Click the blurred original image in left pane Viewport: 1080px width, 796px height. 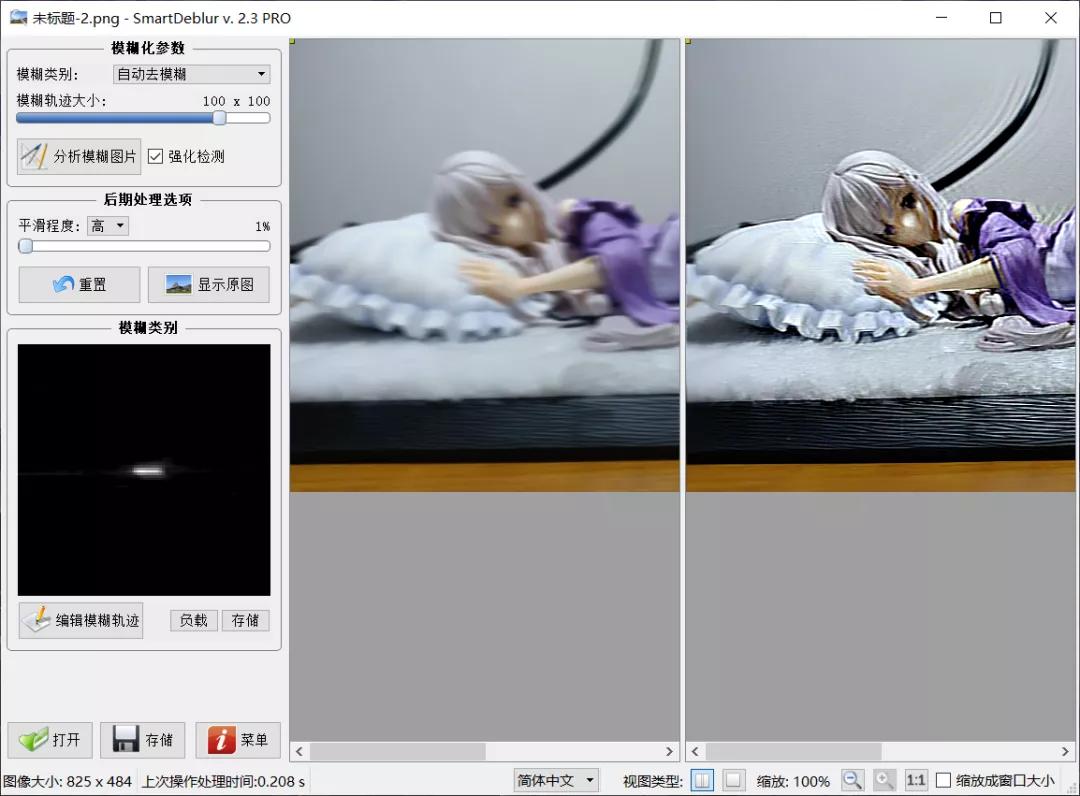(x=485, y=265)
